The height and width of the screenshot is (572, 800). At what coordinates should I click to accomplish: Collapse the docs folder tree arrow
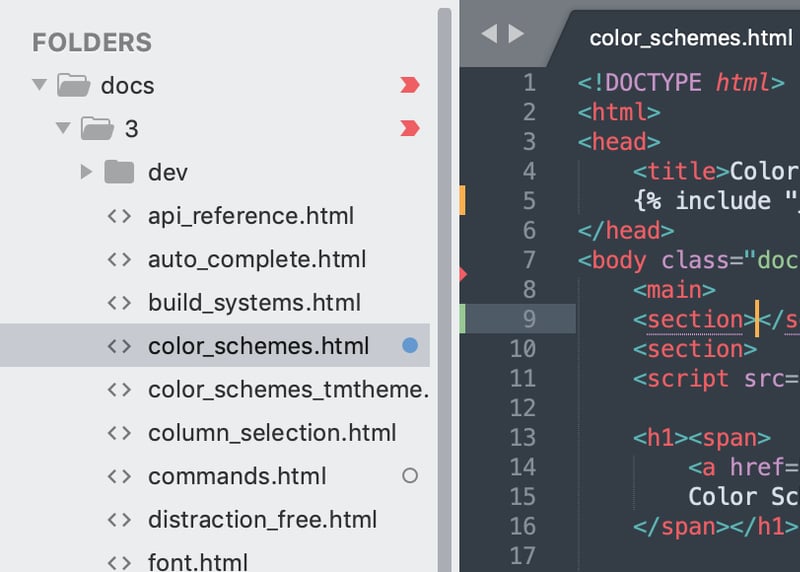pyautogui.click(x=39, y=84)
